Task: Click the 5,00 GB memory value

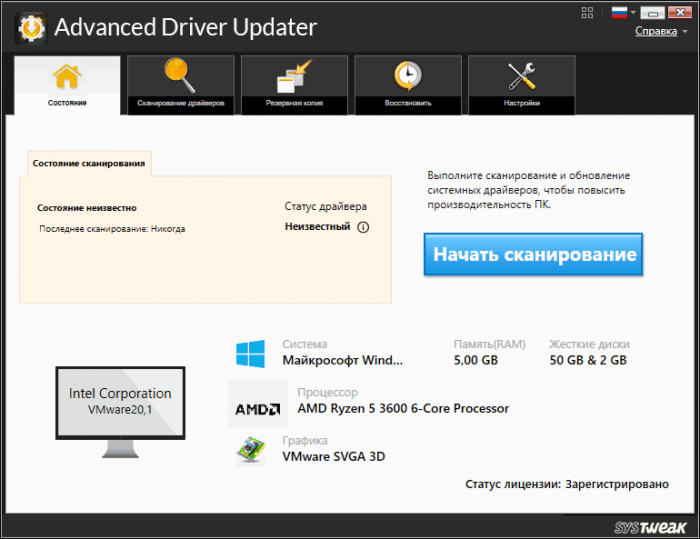Action: click(x=475, y=360)
